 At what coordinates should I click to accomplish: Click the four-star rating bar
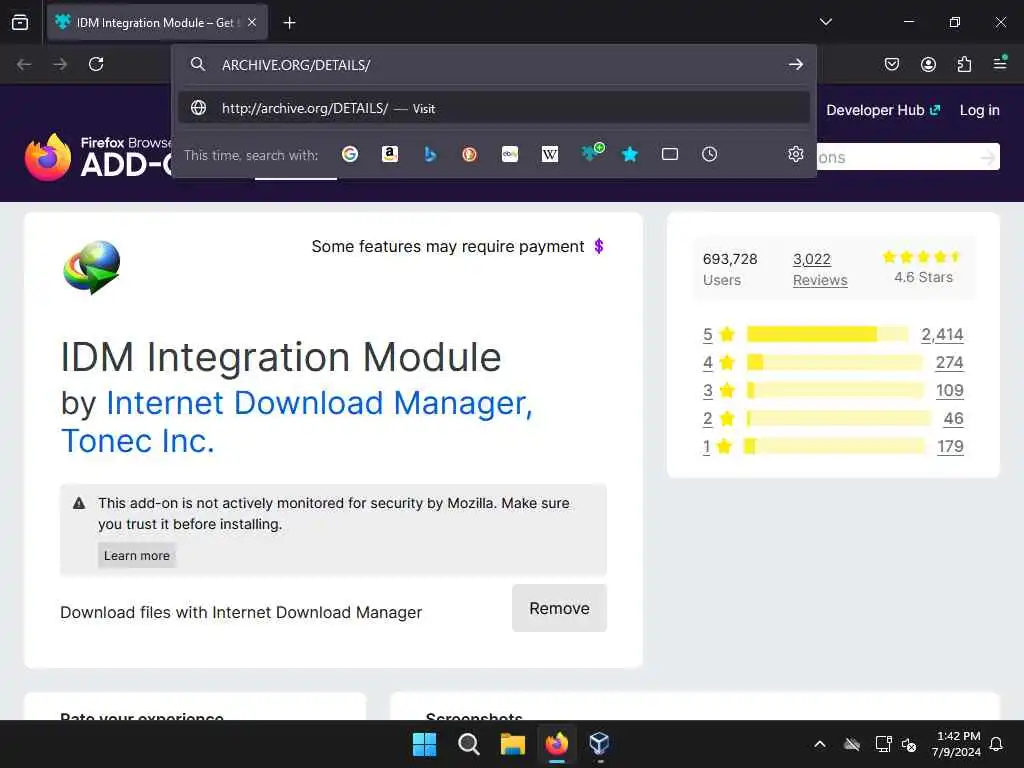[835, 362]
